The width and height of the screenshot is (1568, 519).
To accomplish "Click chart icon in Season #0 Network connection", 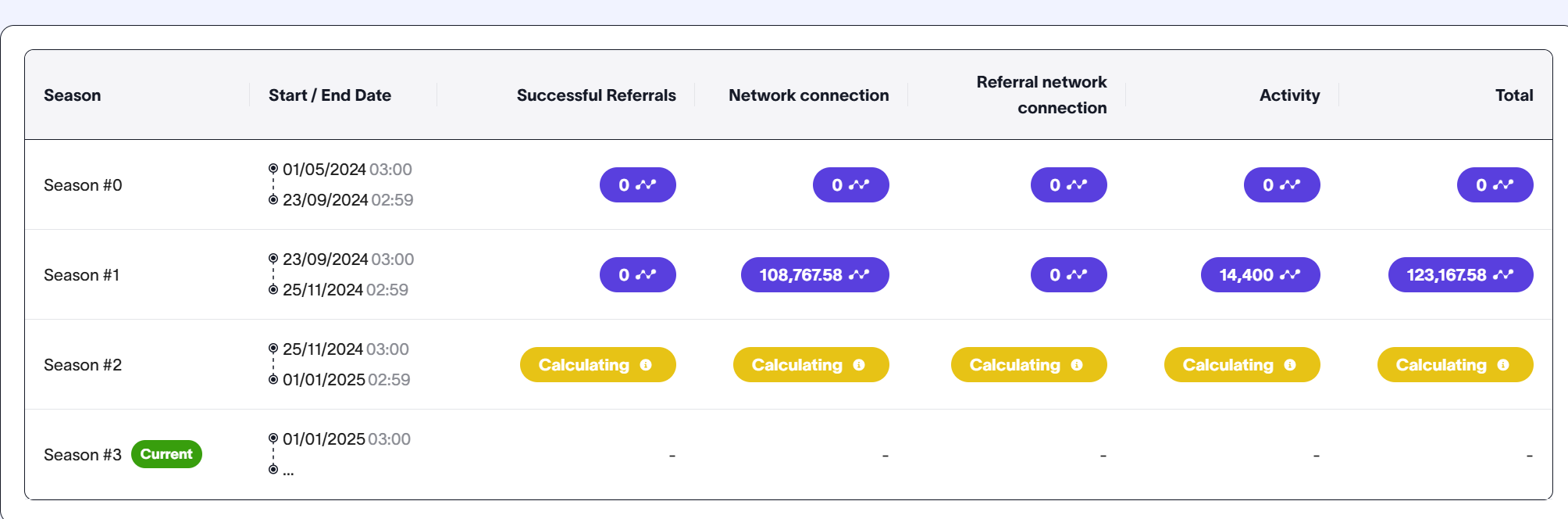I will click(x=859, y=185).
